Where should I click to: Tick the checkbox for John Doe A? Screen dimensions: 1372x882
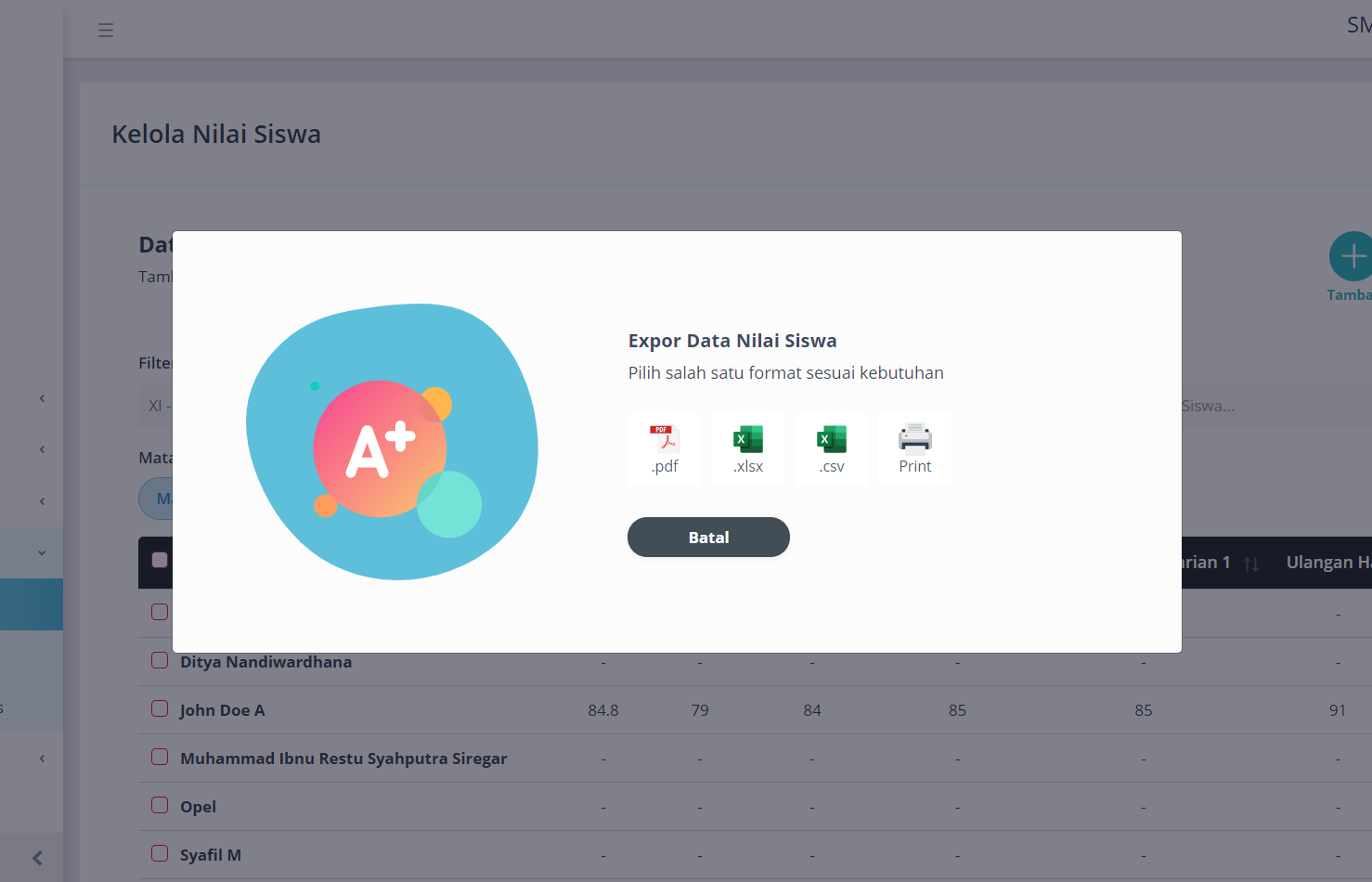160,709
